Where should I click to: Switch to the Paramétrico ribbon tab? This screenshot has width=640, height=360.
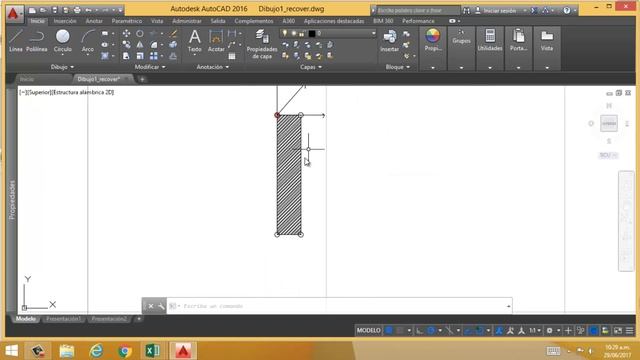click(127, 21)
